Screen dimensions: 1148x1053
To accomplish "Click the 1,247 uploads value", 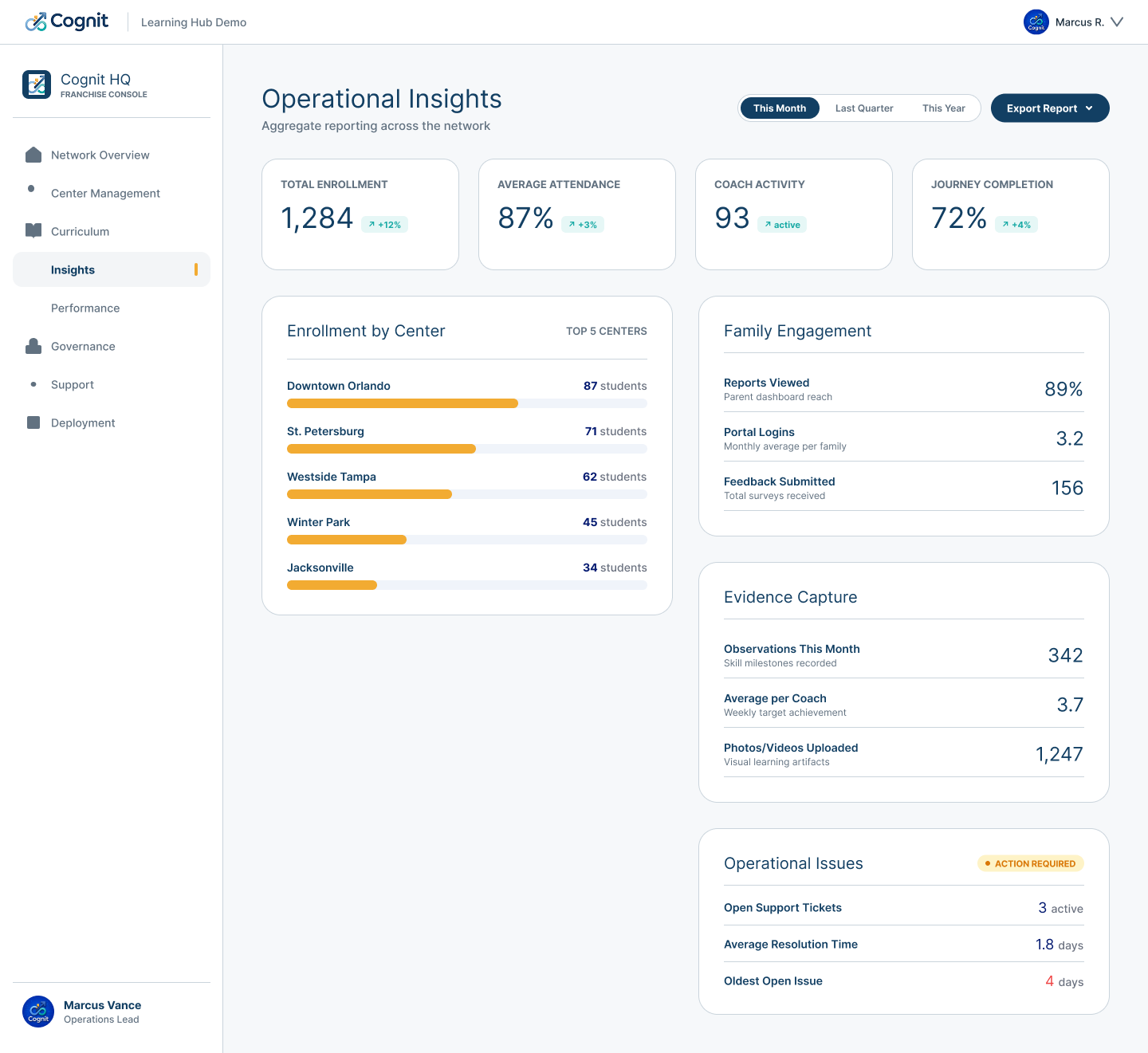I will 1060,754.
